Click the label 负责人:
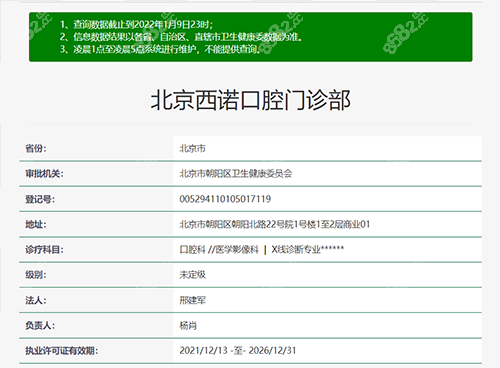 pyautogui.click(x=40, y=326)
